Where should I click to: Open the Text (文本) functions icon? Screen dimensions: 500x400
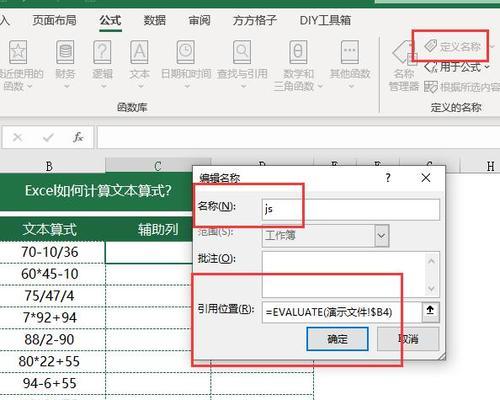click(139, 52)
